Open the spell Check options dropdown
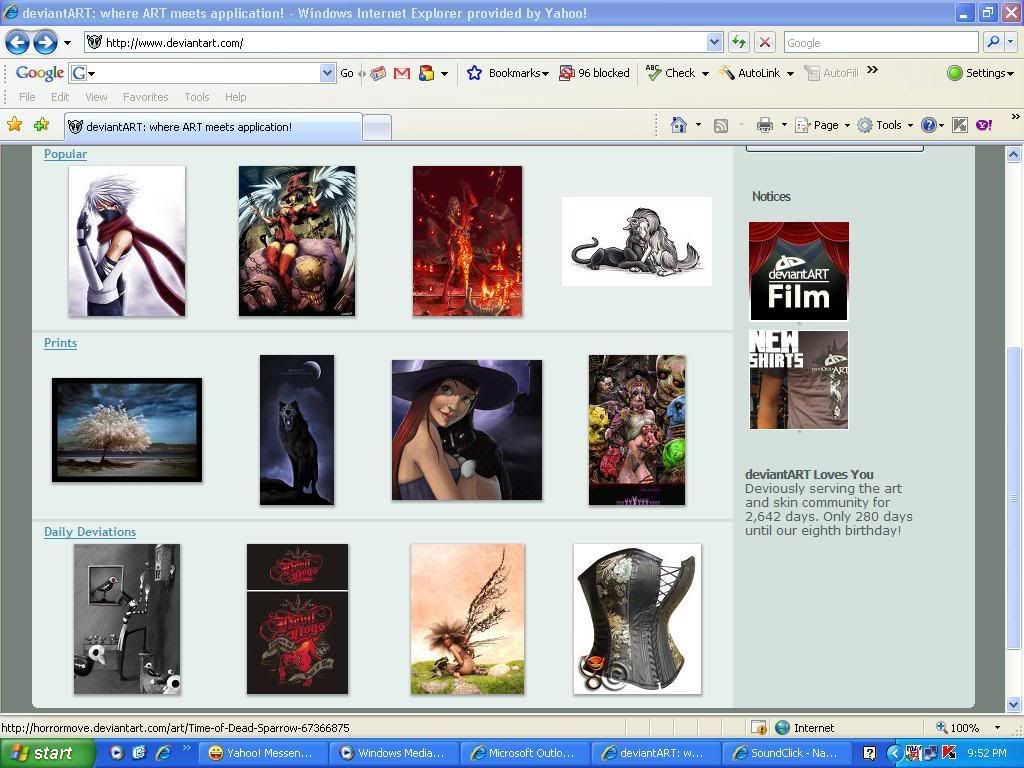 [x=705, y=74]
